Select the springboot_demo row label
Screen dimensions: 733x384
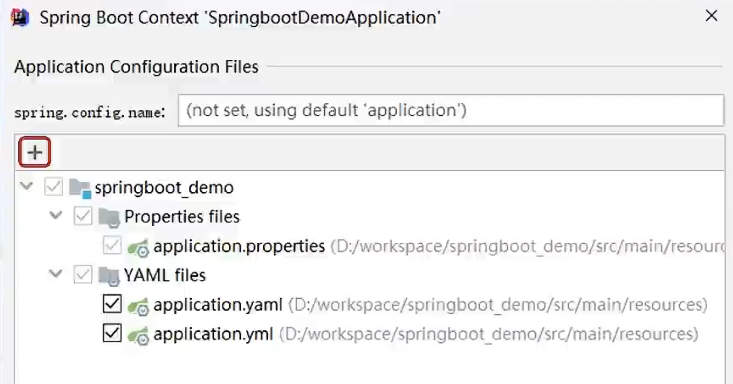[x=164, y=188]
